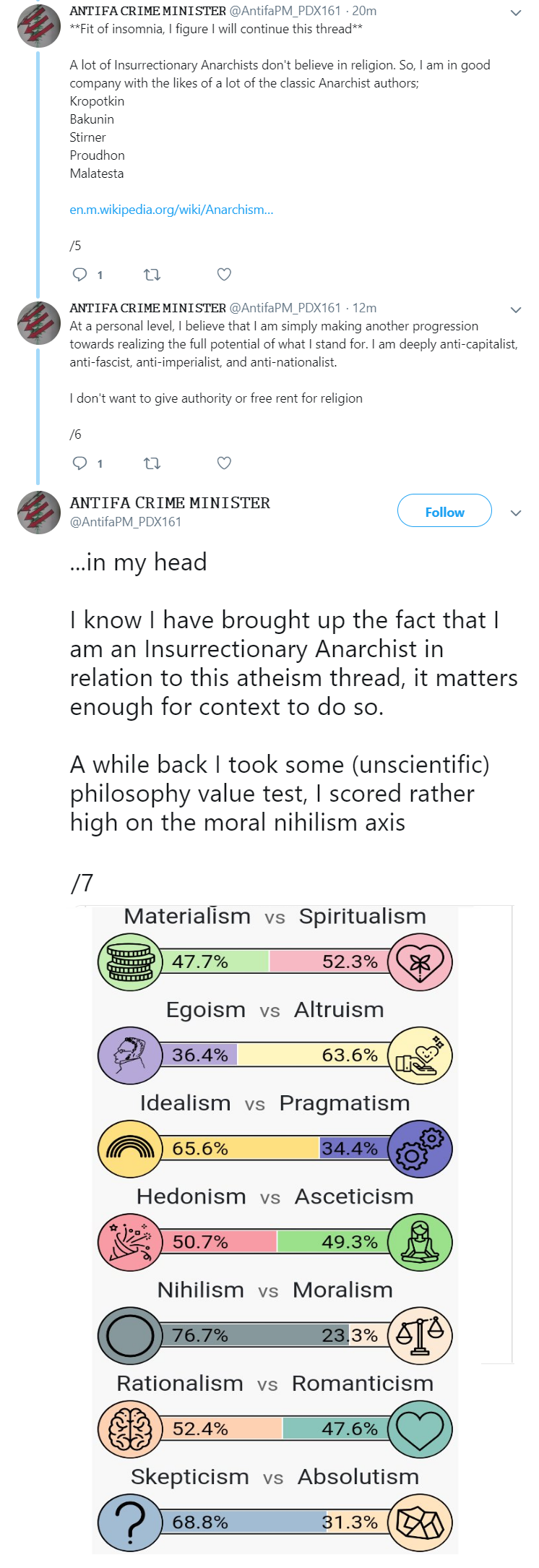Open @AntifaPM_PDX161 handle under main tweet name
The image size is (539, 1568).
[x=125, y=522]
